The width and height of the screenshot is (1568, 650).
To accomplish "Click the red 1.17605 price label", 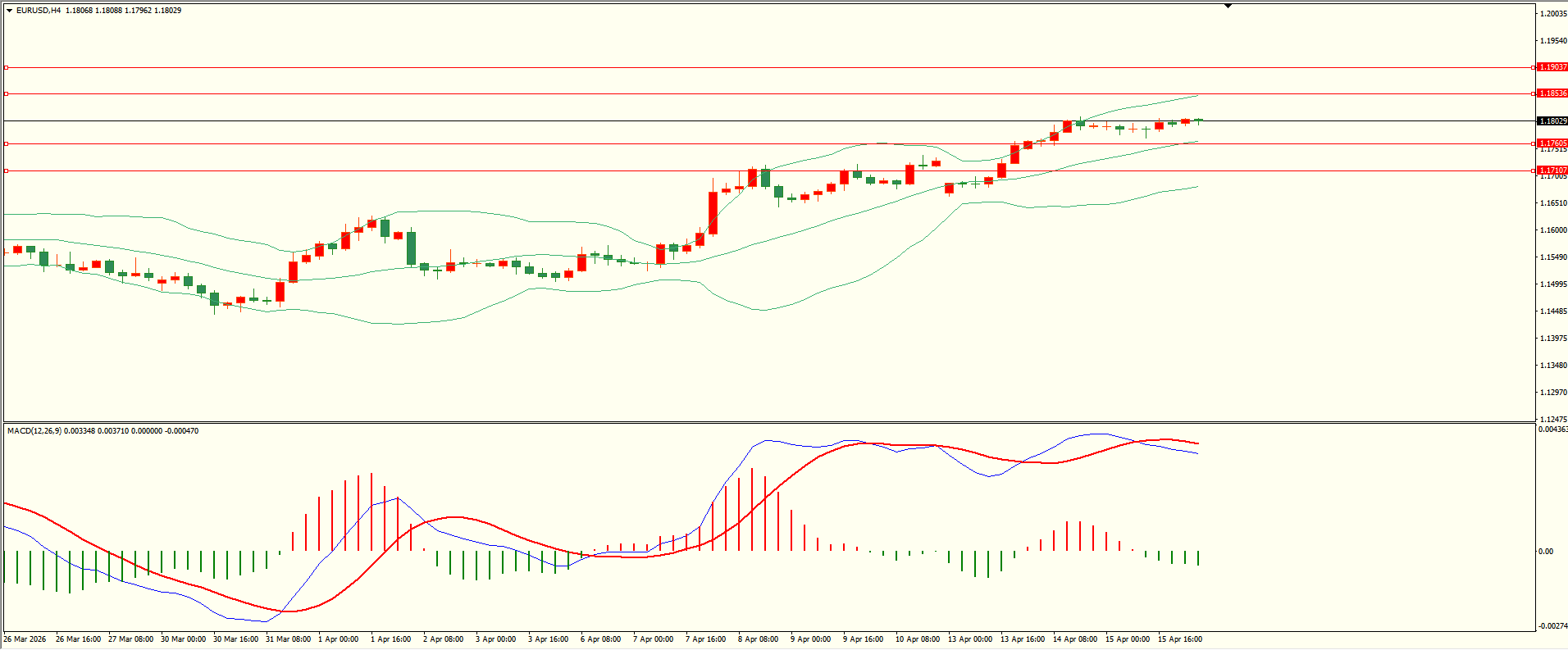I will coord(1552,143).
